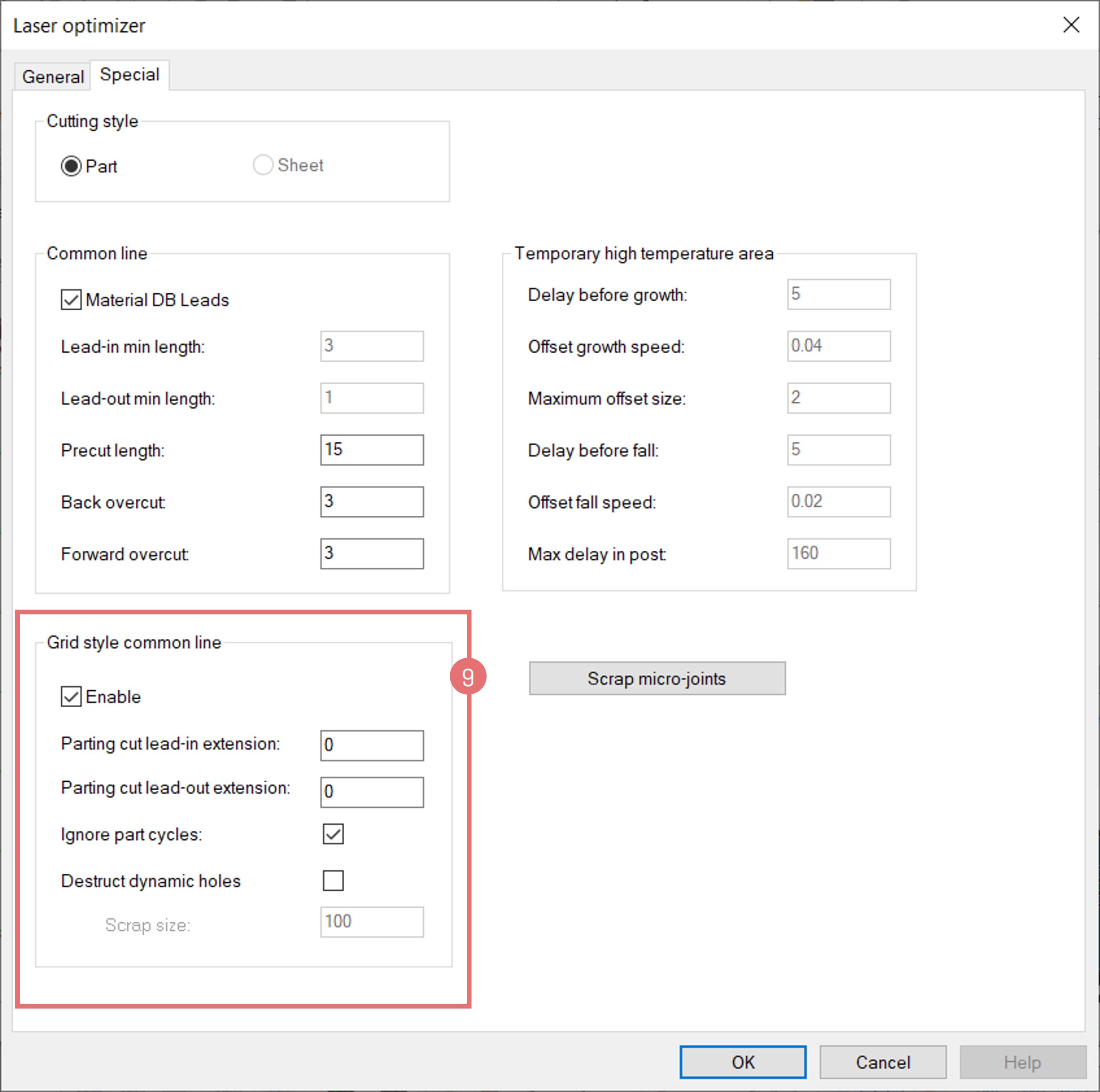Focus the Forward overcut field
The width and height of the screenshot is (1100, 1092).
pos(372,554)
